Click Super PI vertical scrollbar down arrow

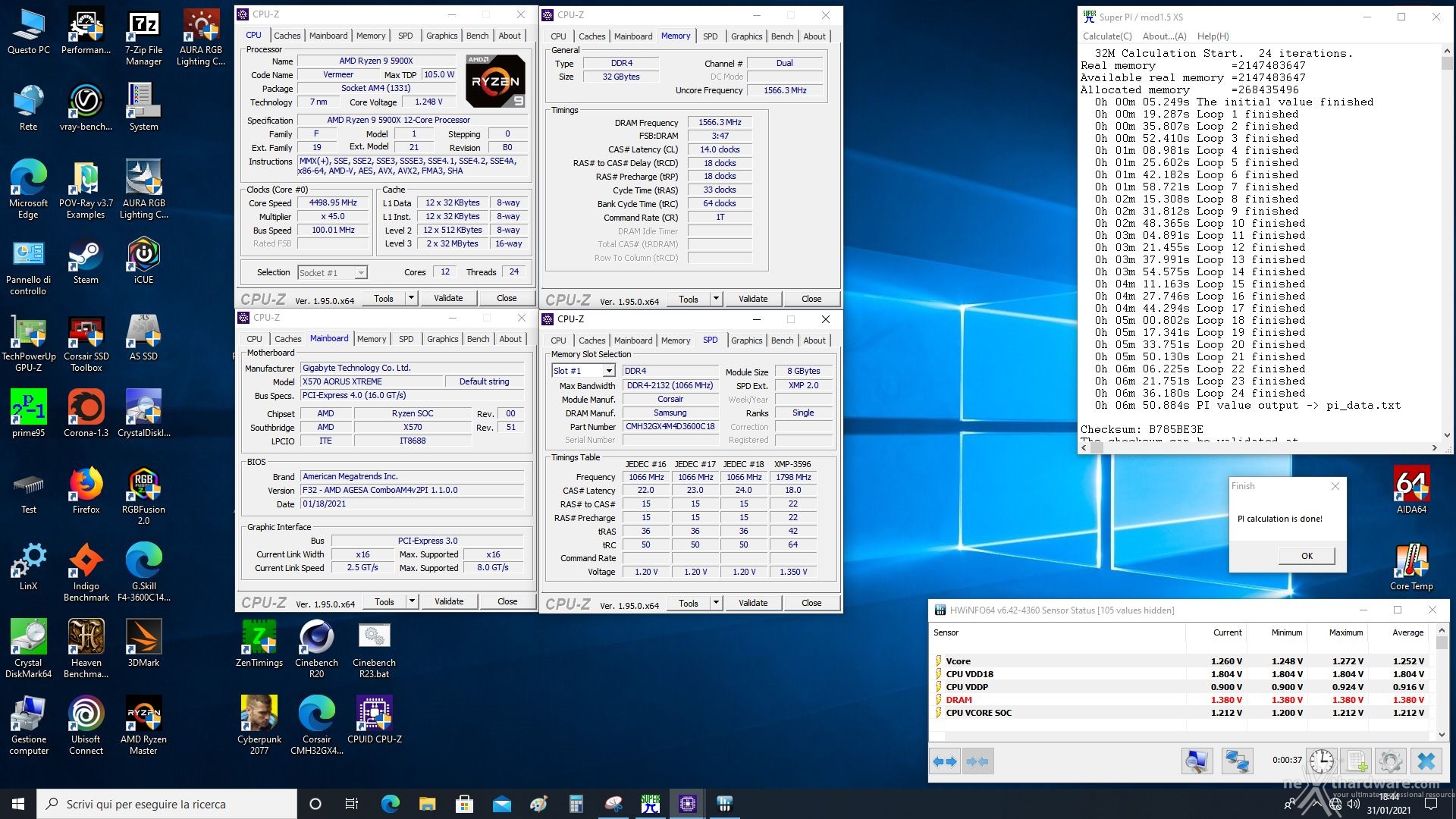1447,435
